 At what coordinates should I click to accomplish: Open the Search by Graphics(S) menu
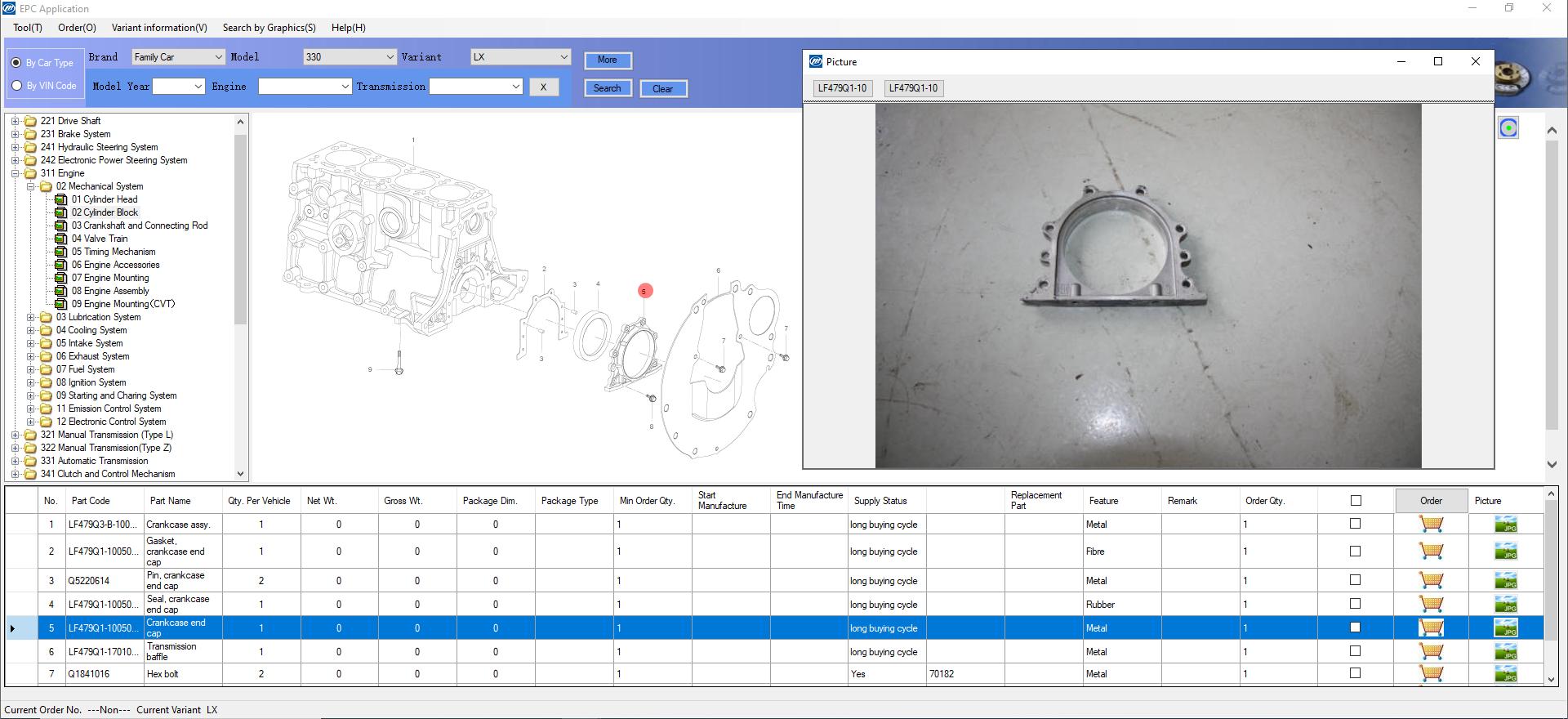tap(269, 28)
